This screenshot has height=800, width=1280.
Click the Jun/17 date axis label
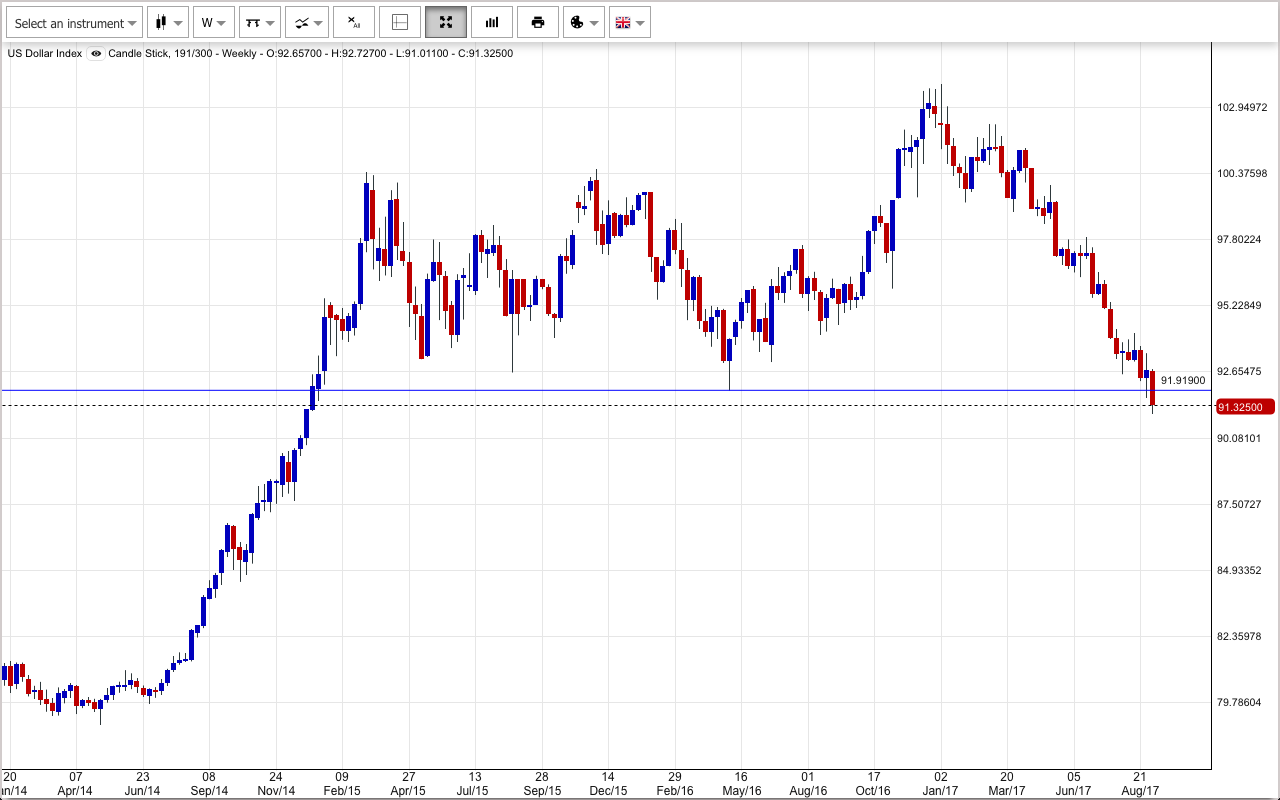coord(1074,791)
